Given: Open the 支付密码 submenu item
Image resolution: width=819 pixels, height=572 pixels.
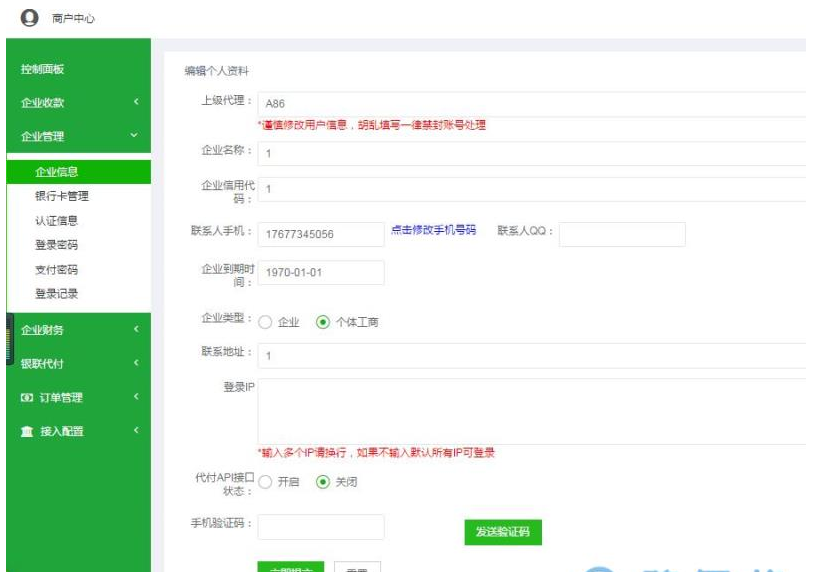Looking at the screenshot, I should click(57, 270).
